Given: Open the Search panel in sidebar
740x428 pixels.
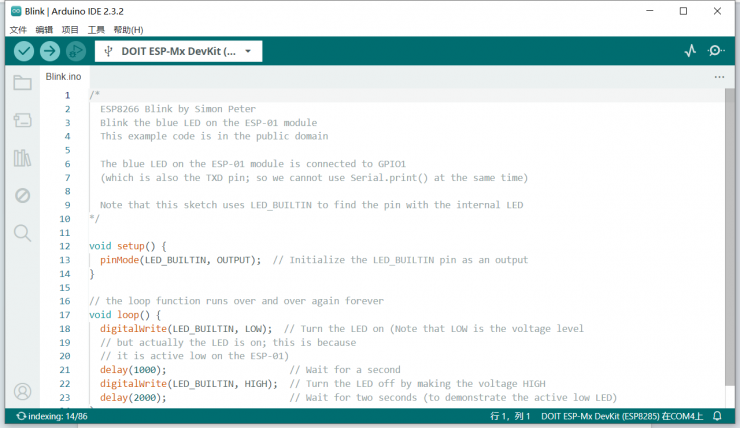Looking at the screenshot, I should [22, 233].
